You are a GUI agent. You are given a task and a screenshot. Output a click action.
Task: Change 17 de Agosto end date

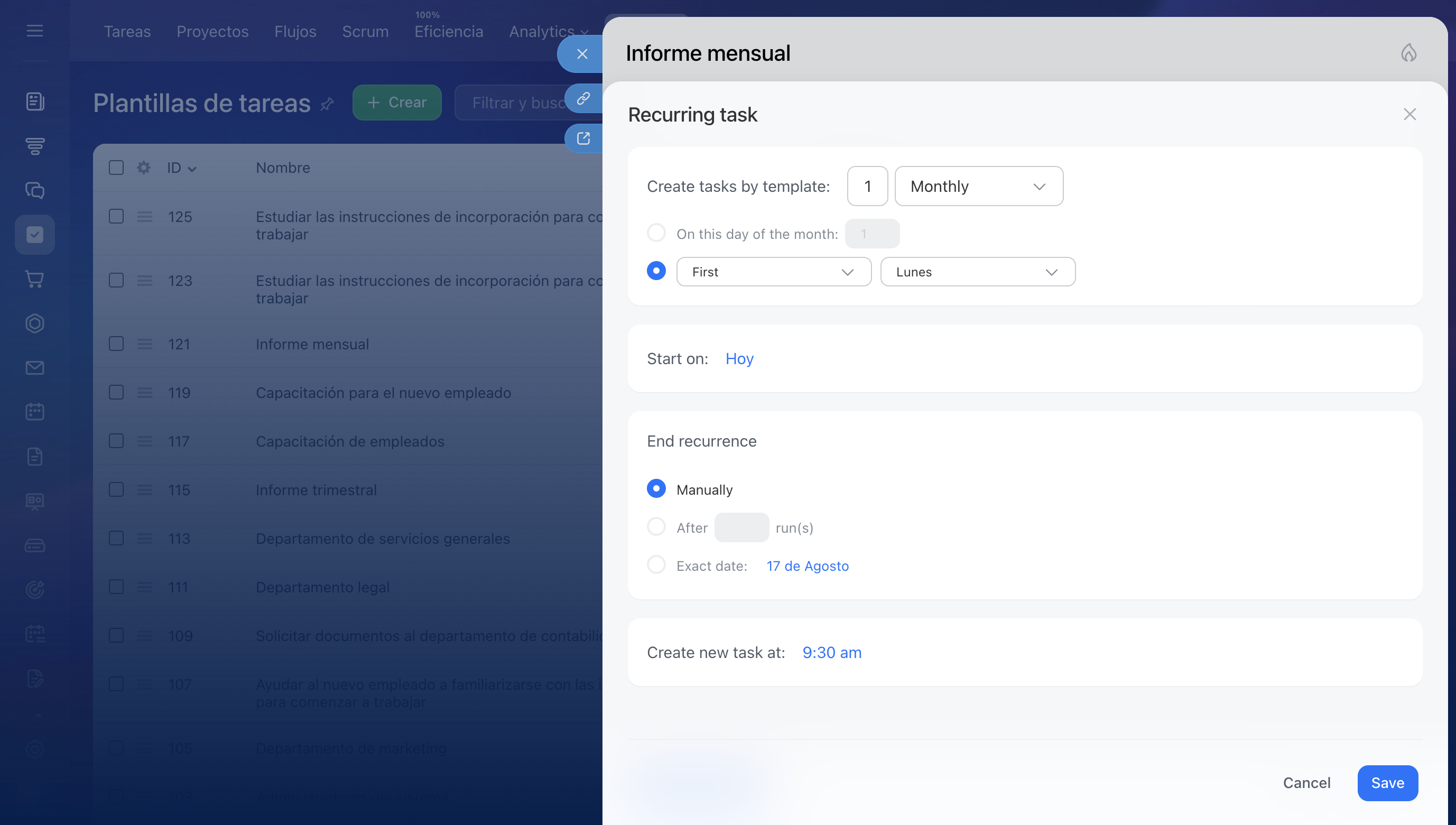[x=808, y=566]
